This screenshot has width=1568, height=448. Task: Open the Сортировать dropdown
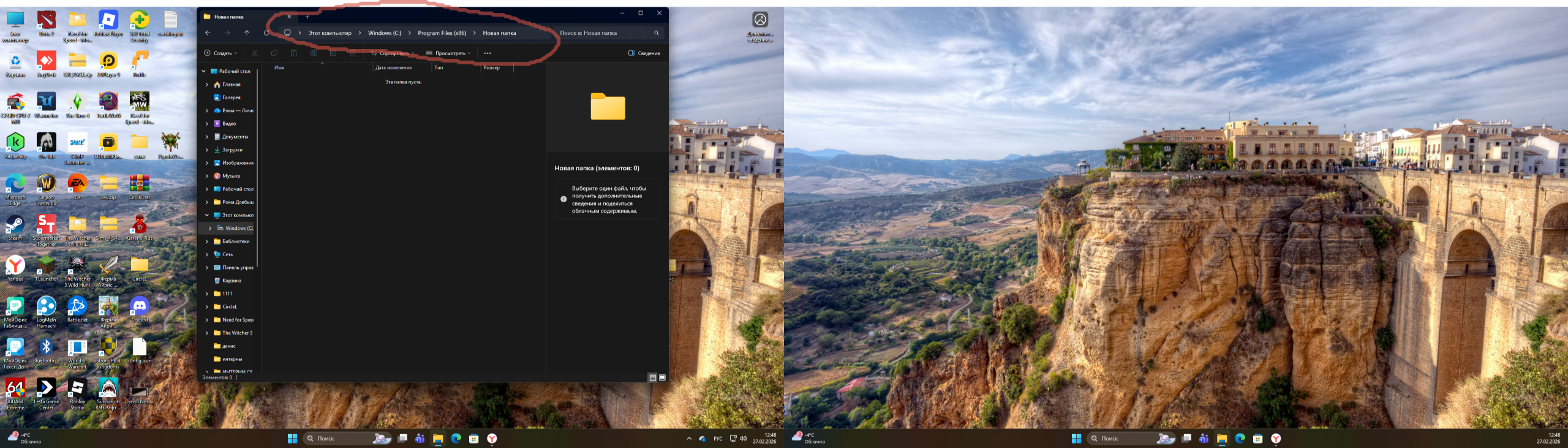click(392, 53)
